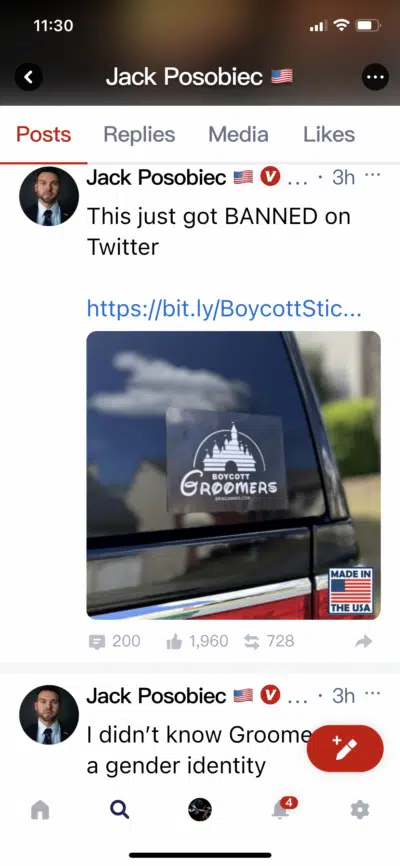Open the settings gear icon
This screenshot has width=400, height=866.
click(360, 810)
